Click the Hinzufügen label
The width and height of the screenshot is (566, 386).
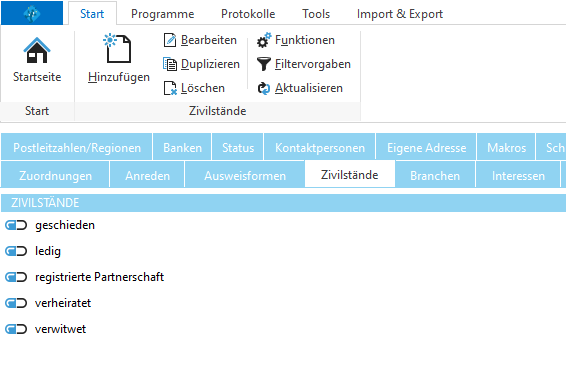coord(119,77)
